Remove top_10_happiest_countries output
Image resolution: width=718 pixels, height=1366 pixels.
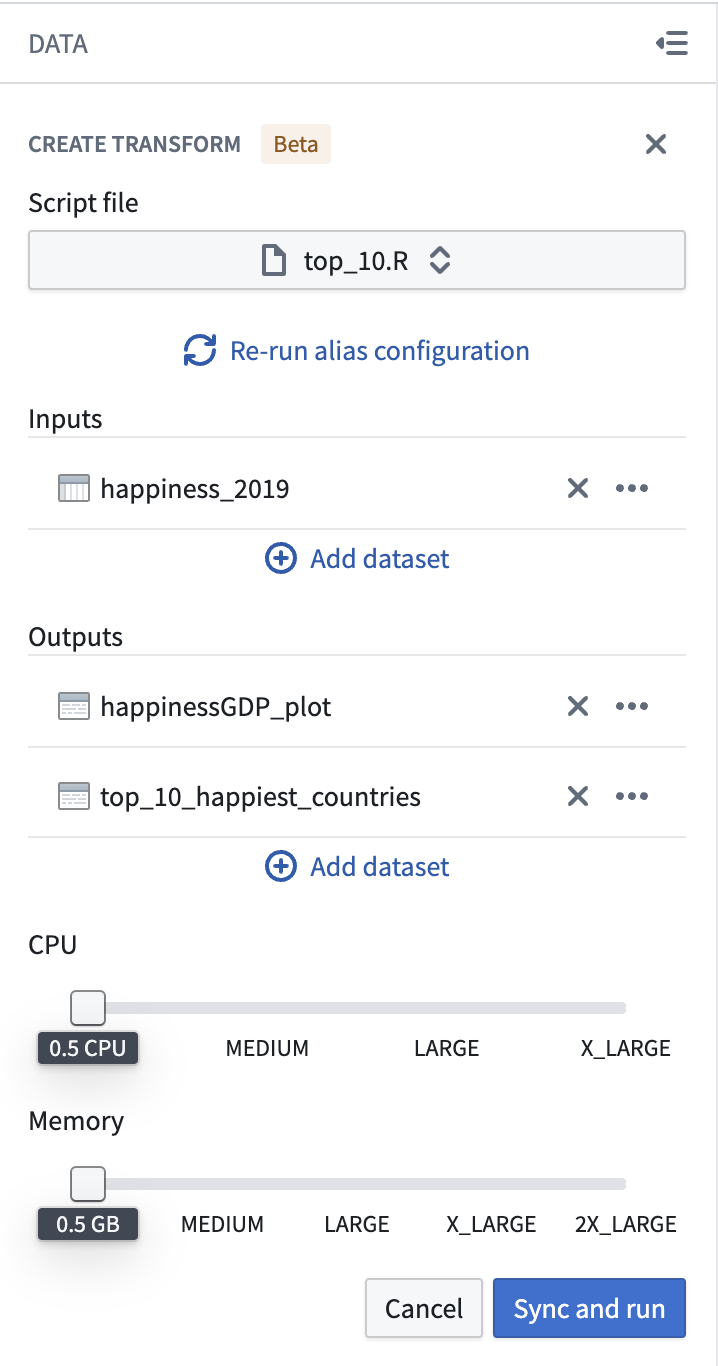(578, 796)
